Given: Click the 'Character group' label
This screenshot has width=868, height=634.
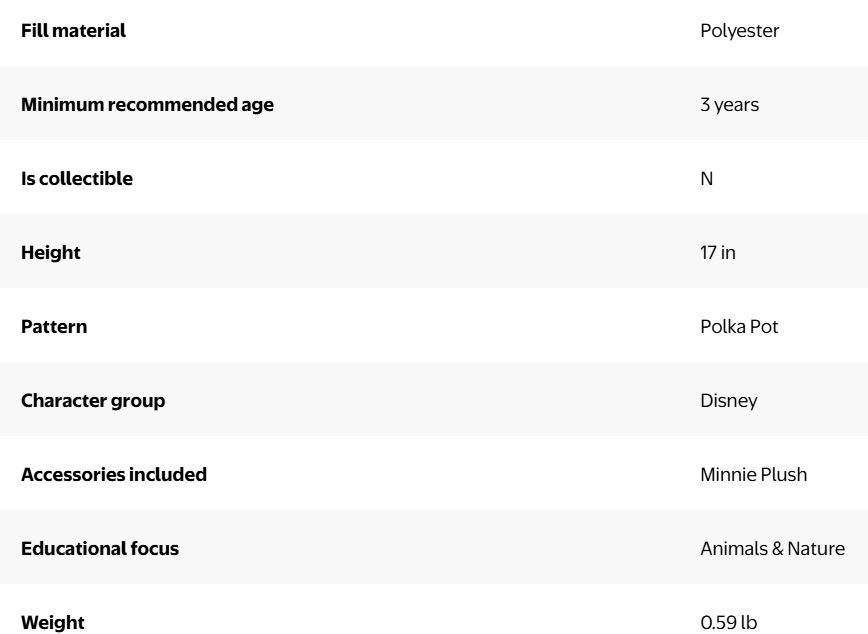Looking at the screenshot, I should (x=93, y=401).
